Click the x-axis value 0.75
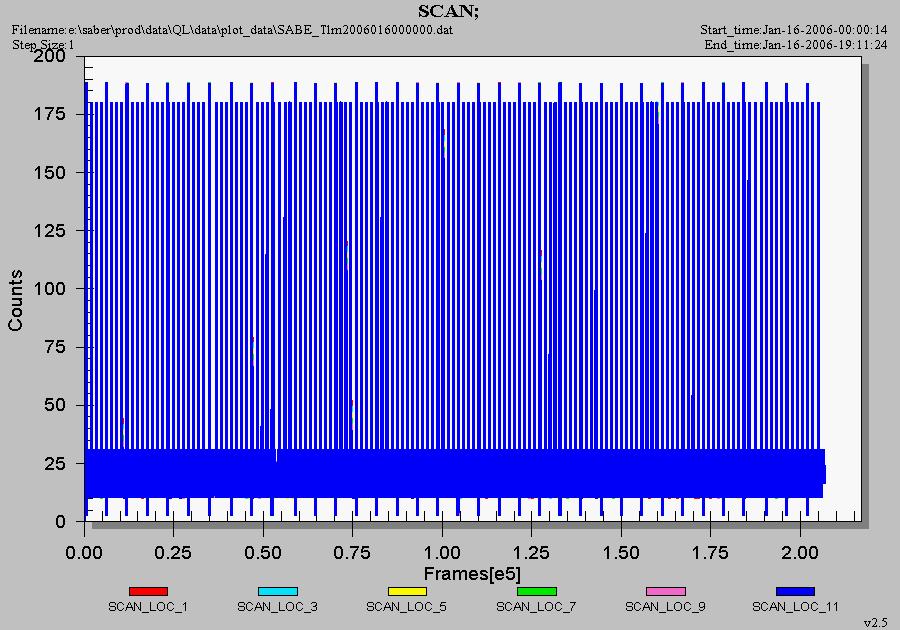Screen dimensions: 900x630 pos(352,553)
